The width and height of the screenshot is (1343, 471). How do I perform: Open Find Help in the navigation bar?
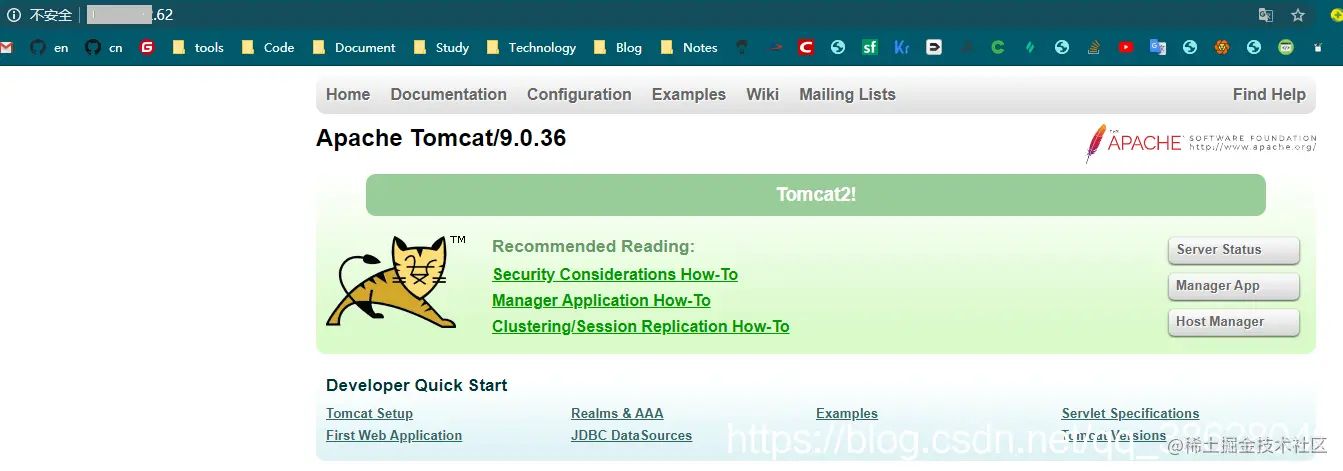click(x=1269, y=94)
